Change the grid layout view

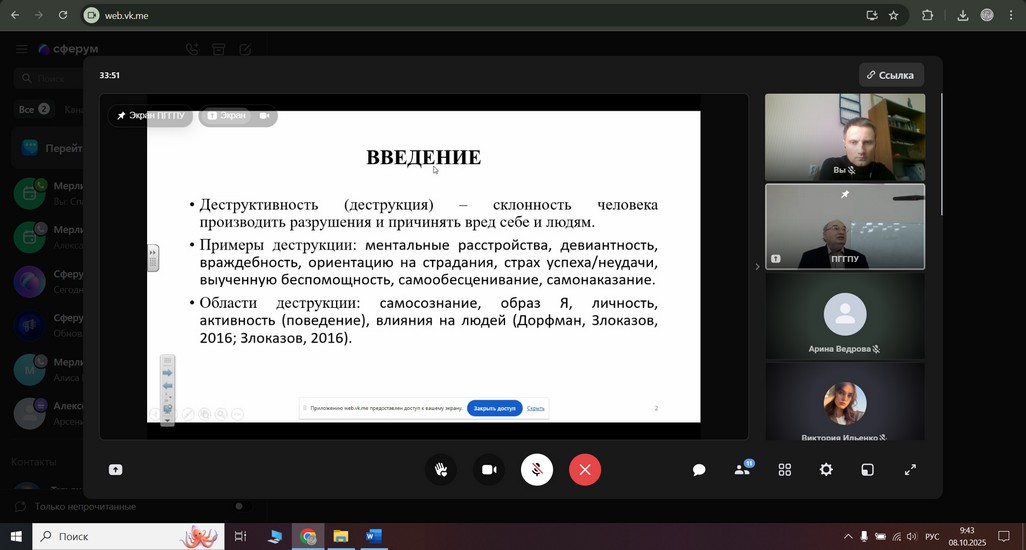(x=785, y=470)
